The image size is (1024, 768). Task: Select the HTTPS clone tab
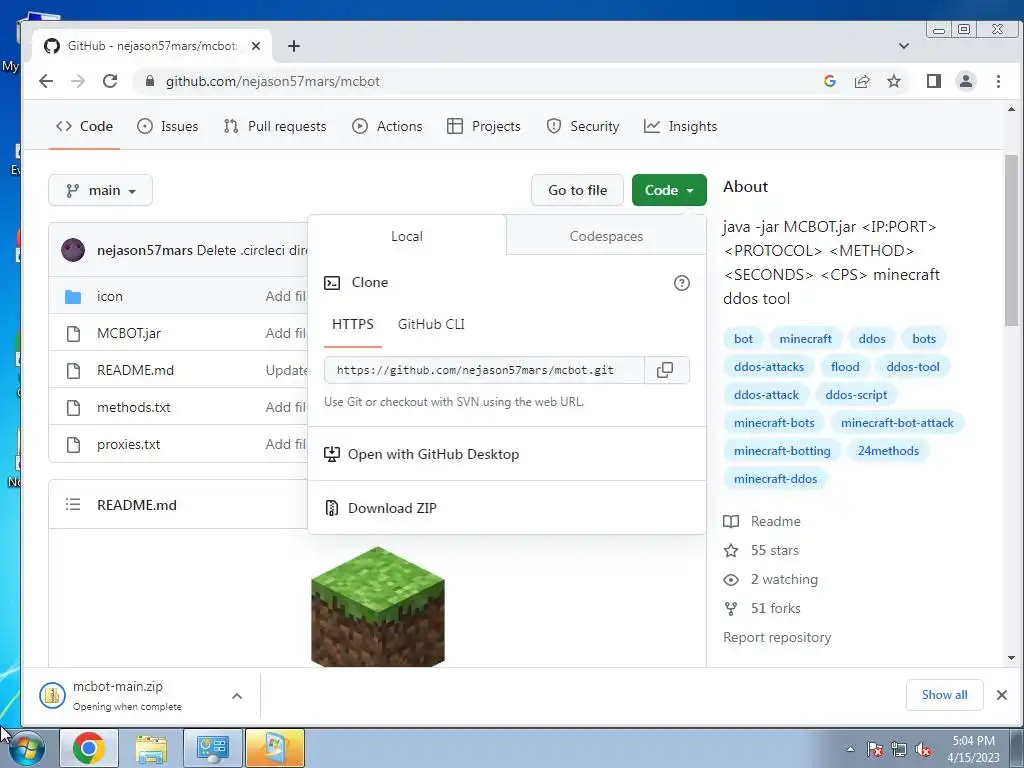tap(353, 325)
